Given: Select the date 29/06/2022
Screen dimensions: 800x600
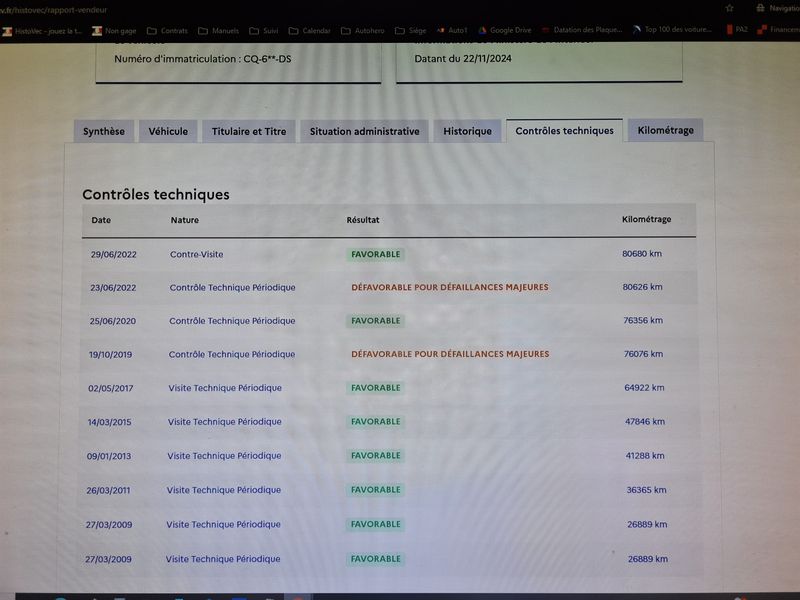Looking at the screenshot, I should (x=114, y=255).
